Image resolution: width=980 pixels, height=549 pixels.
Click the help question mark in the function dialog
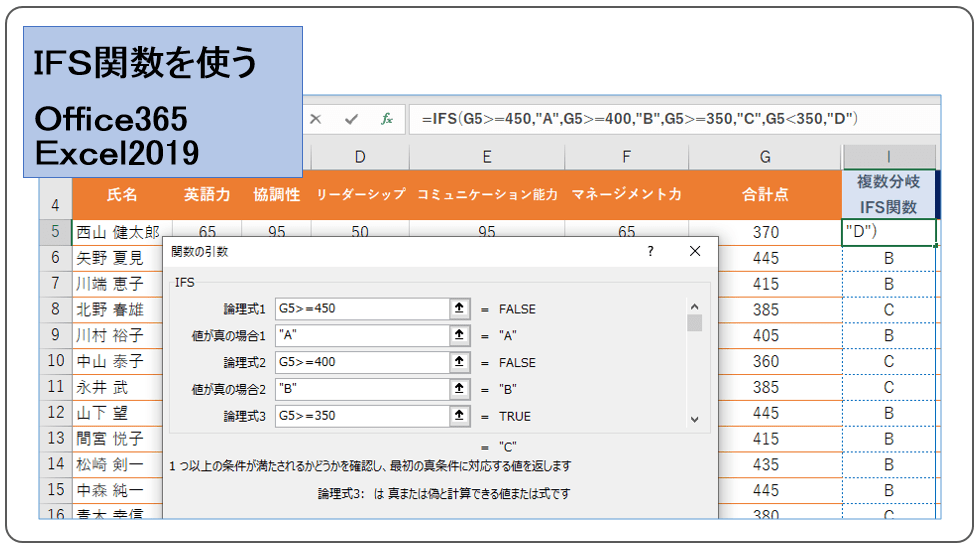651,251
